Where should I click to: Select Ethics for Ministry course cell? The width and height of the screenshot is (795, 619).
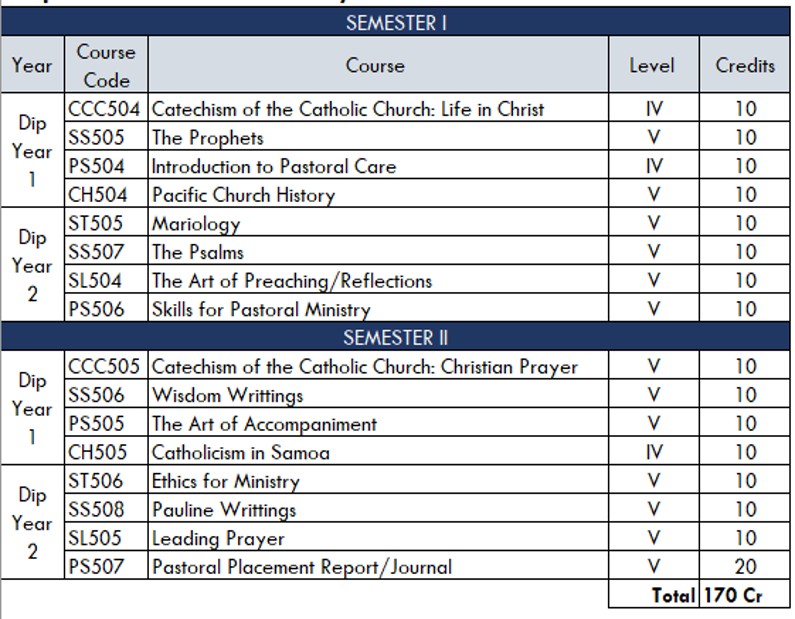click(225, 482)
